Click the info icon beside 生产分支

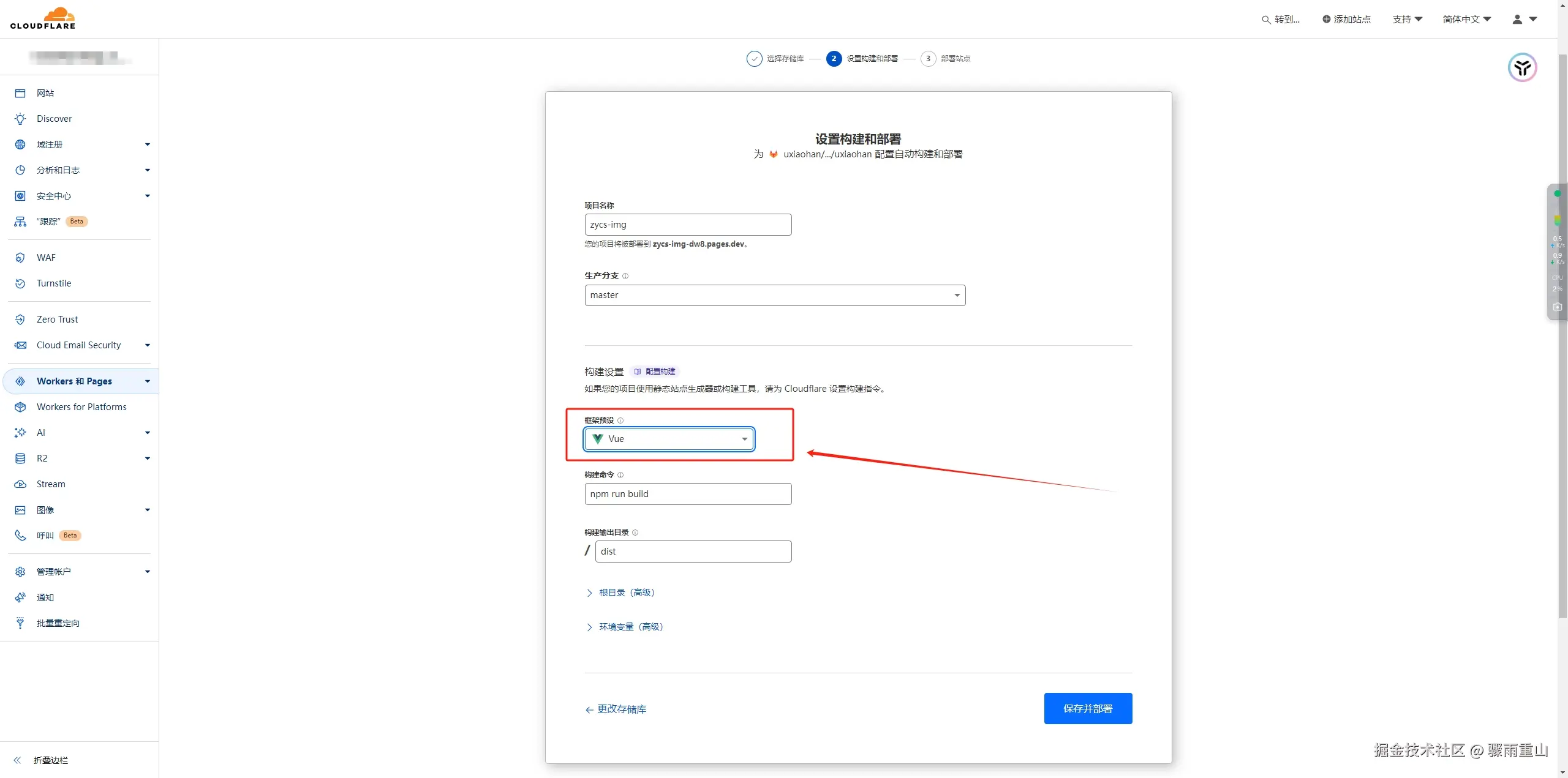click(625, 276)
